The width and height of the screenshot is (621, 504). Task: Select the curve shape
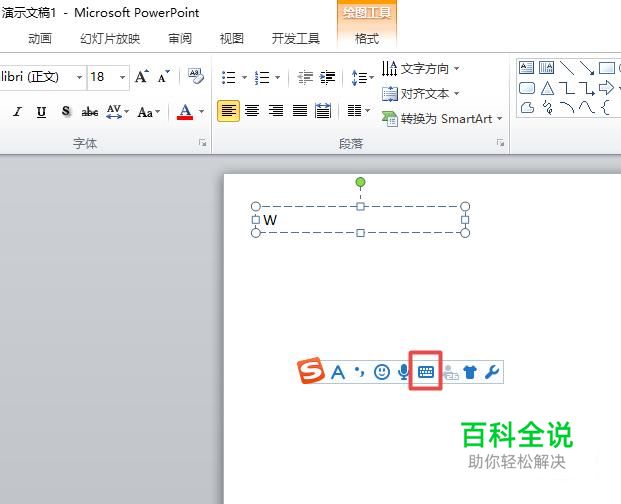click(x=587, y=107)
